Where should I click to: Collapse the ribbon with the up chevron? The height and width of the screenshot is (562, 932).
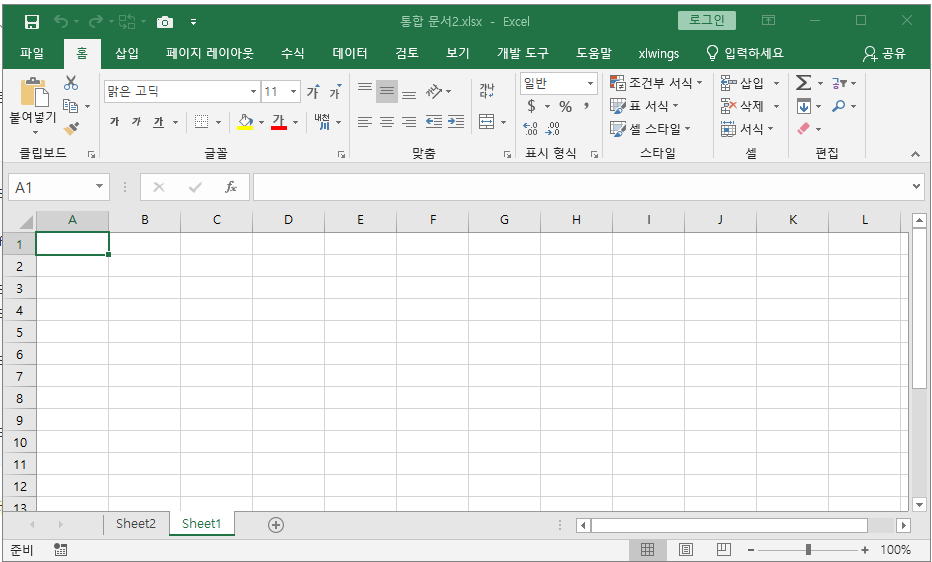click(915, 154)
